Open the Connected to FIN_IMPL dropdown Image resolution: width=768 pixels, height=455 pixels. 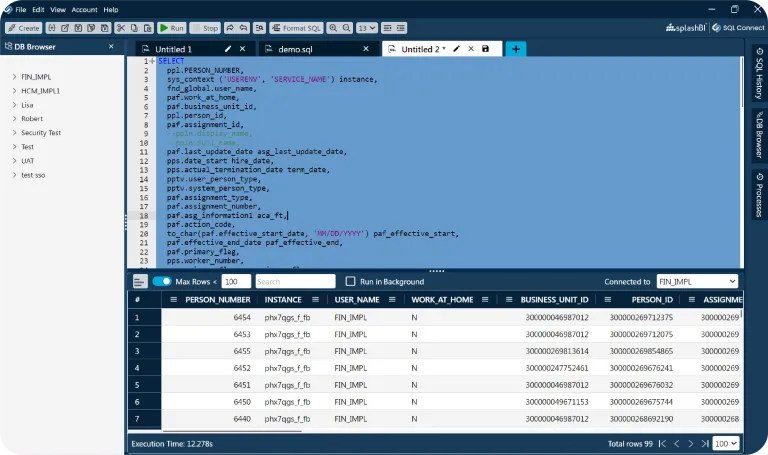[x=697, y=282]
